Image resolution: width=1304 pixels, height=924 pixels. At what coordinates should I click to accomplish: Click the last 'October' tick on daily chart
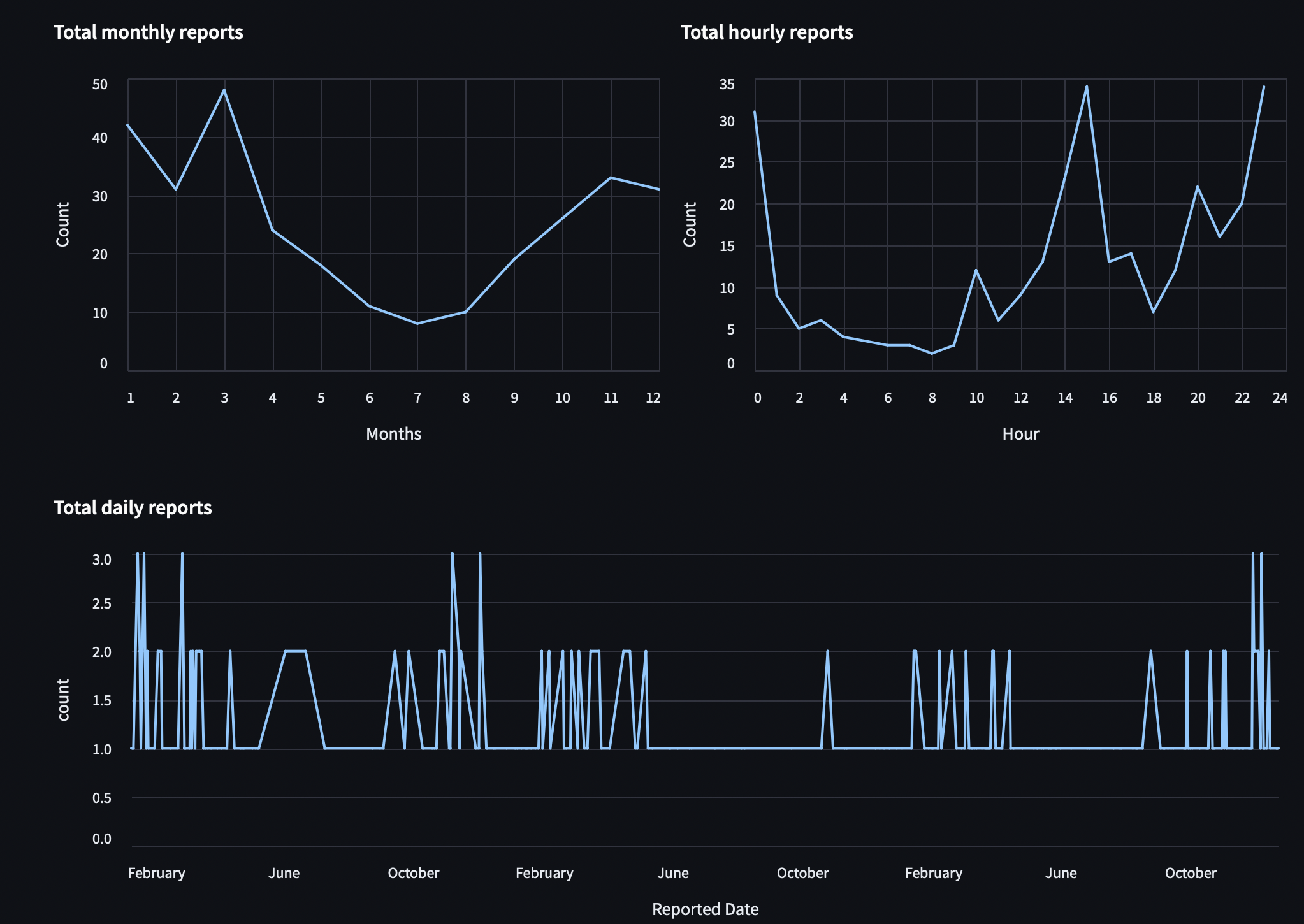[1190, 873]
